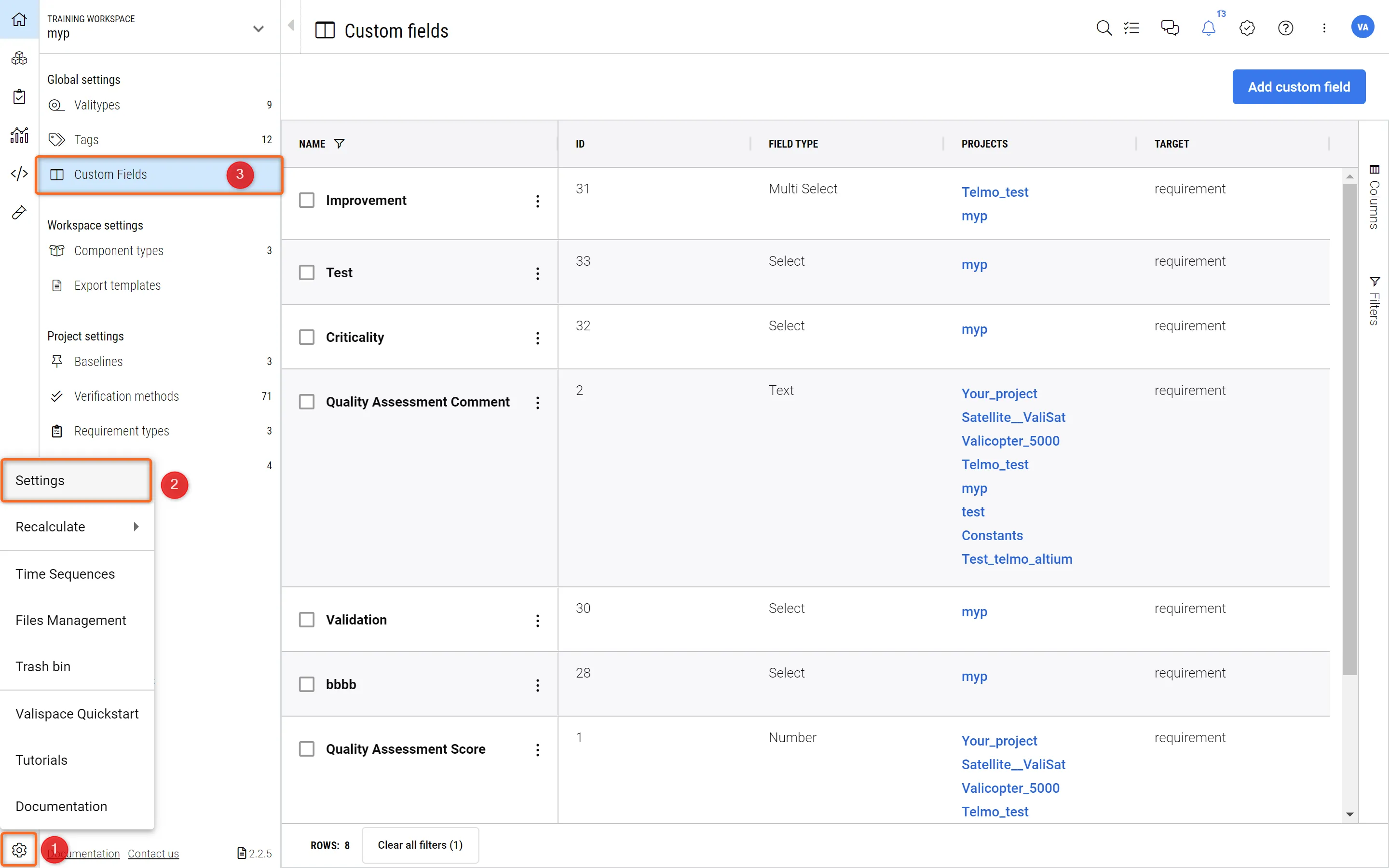1389x868 pixels.
Task: Open the analysis charts icon in sidebar
Action: click(x=19, y=135)
